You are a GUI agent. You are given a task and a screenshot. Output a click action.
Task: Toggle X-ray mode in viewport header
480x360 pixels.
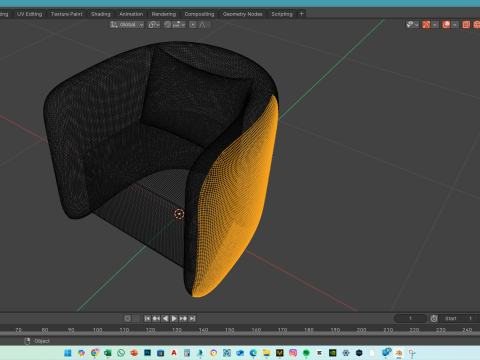coord(466,25)
